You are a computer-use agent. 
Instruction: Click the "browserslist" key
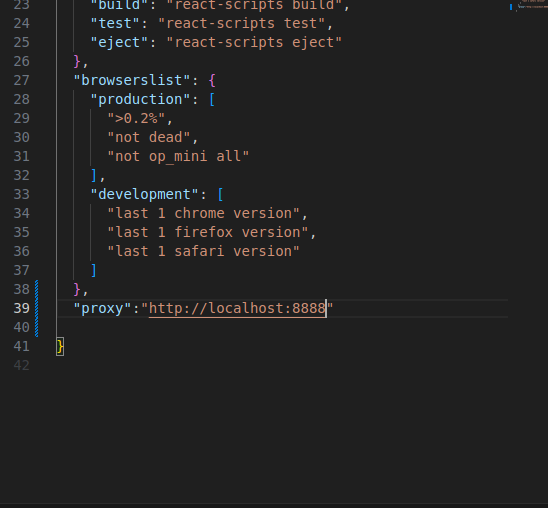click(132, 80)
